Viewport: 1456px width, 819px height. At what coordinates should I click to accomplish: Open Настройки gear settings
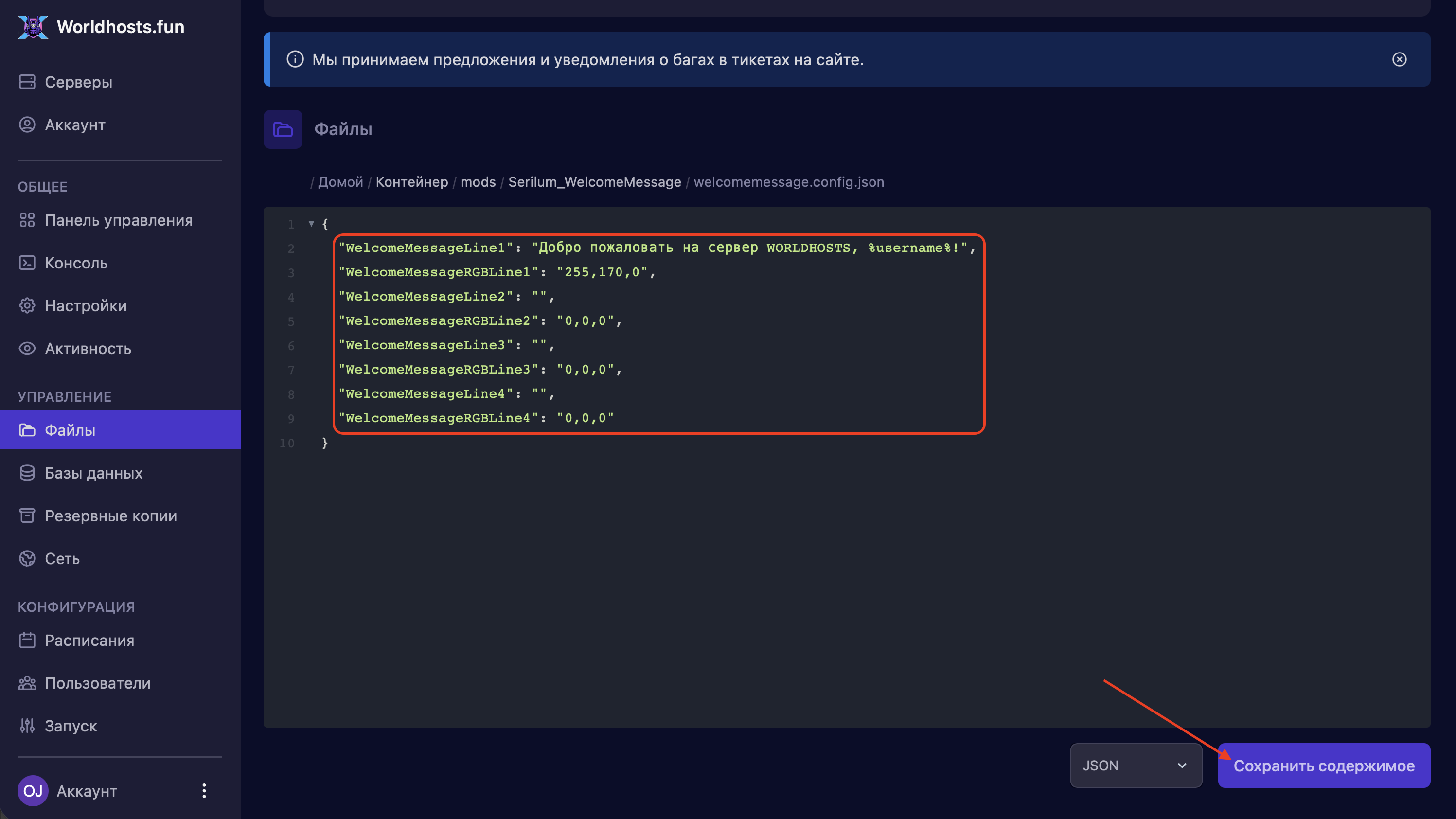[27, 306]
